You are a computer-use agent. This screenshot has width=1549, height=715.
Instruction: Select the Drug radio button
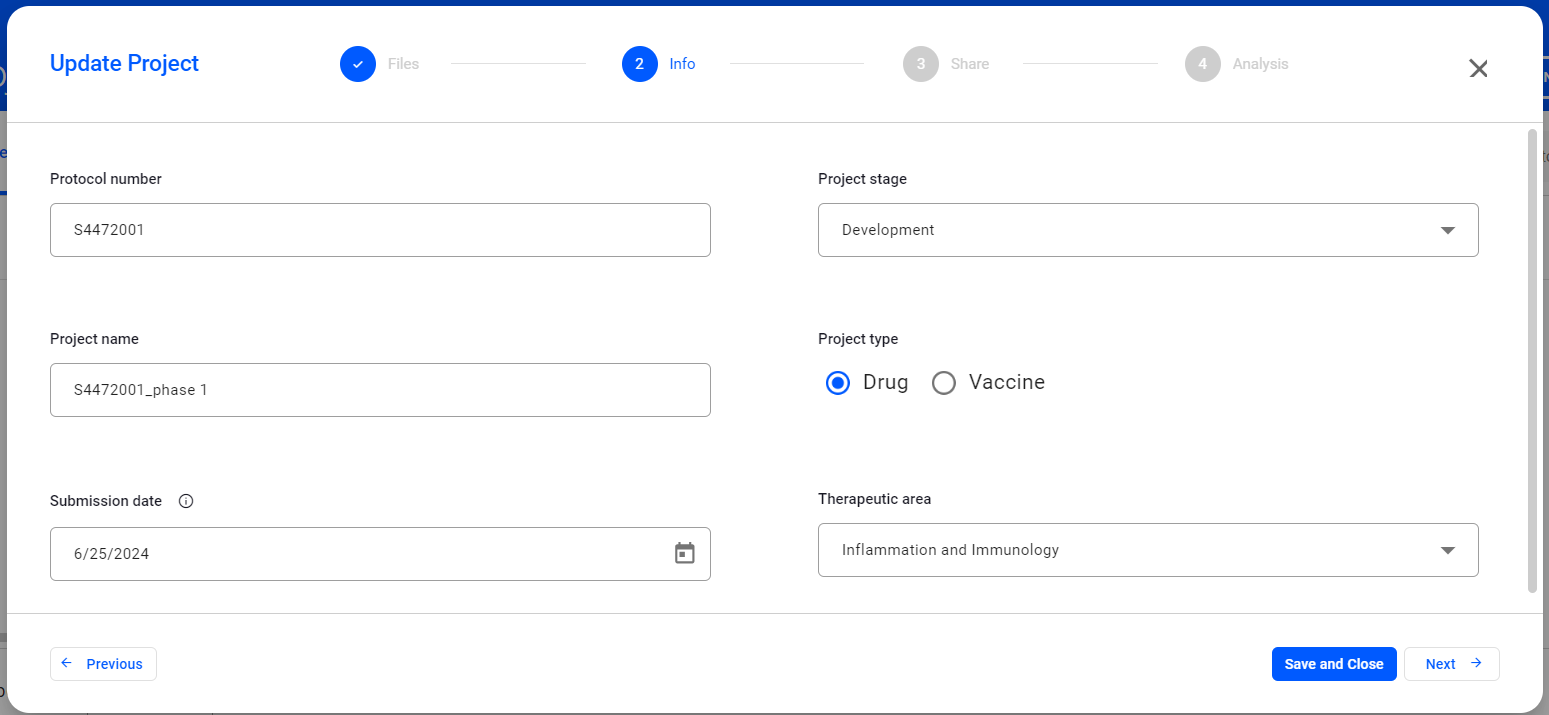point(837,382)
